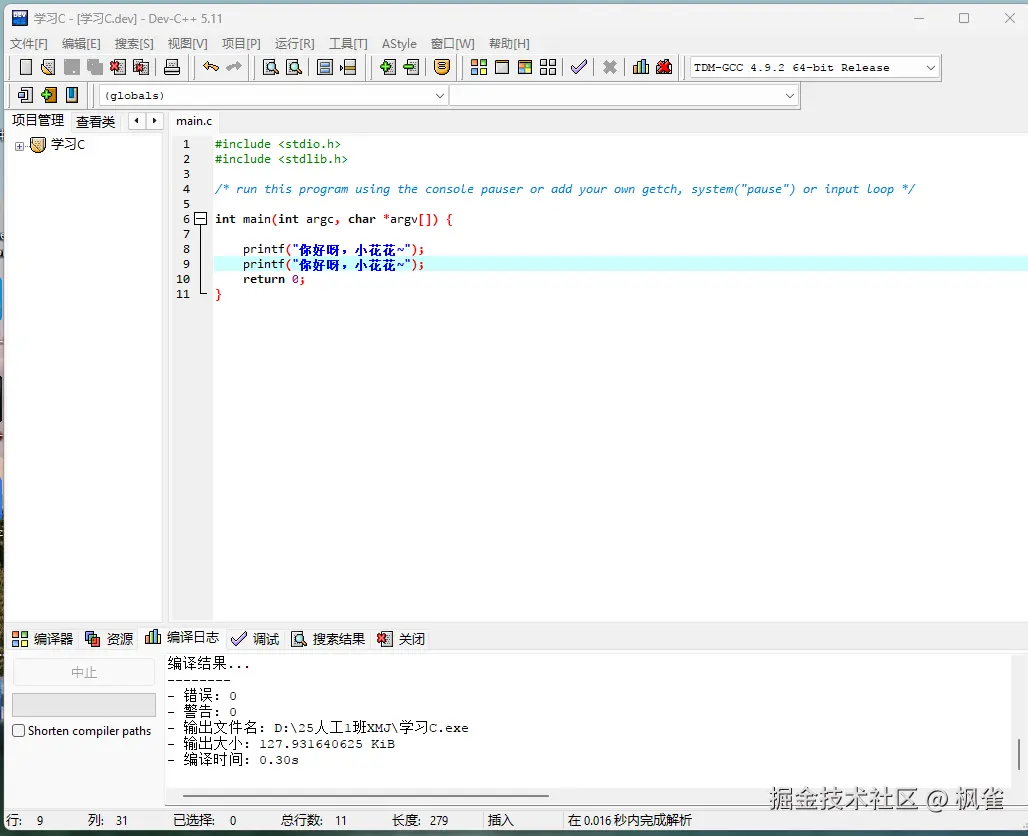This screenshot has height=836, width=1028.
Task: Click the Remove file from project icon
Action: [x=411, y=67]
